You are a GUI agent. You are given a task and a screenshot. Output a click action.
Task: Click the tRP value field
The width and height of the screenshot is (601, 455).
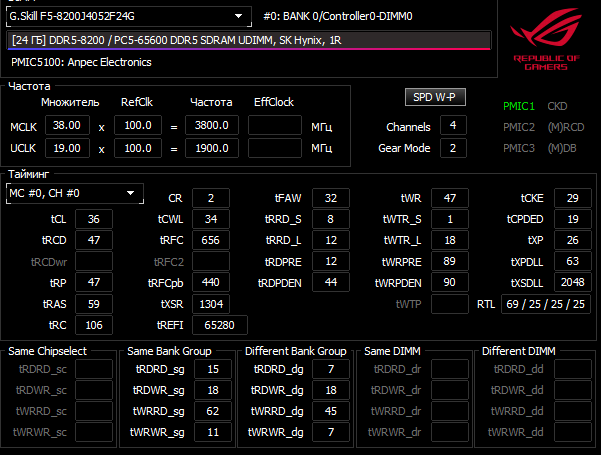coord(94,283)
